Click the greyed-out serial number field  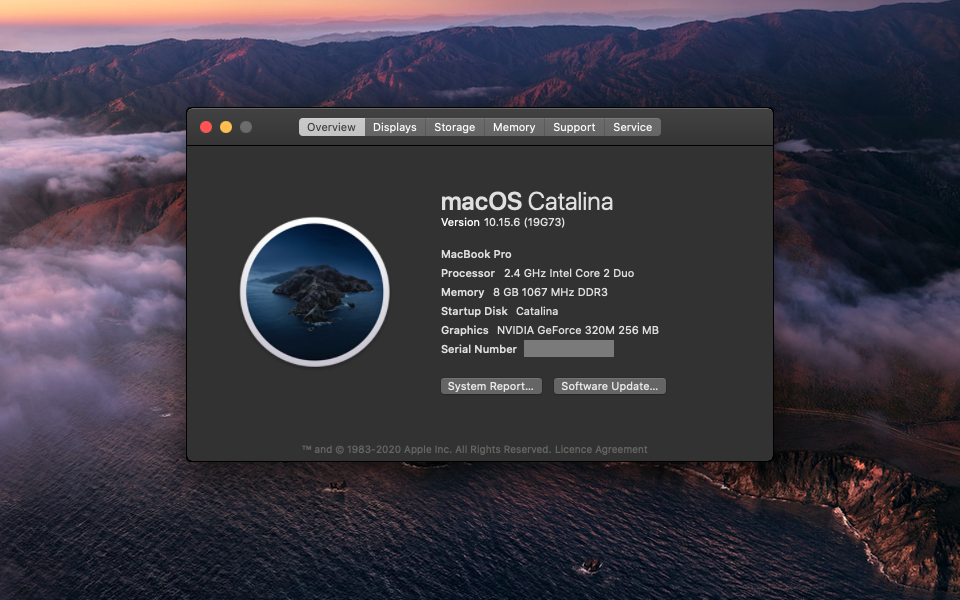coord(569,349)
